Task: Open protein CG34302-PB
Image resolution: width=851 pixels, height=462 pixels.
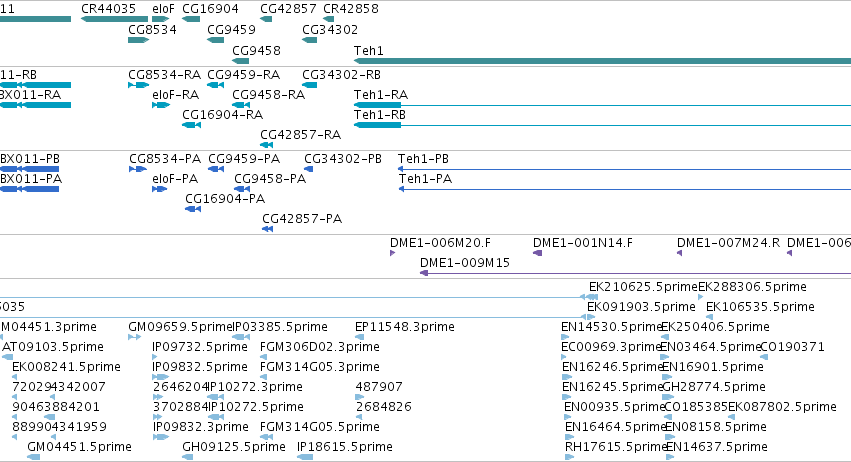Action: [343, 159]
